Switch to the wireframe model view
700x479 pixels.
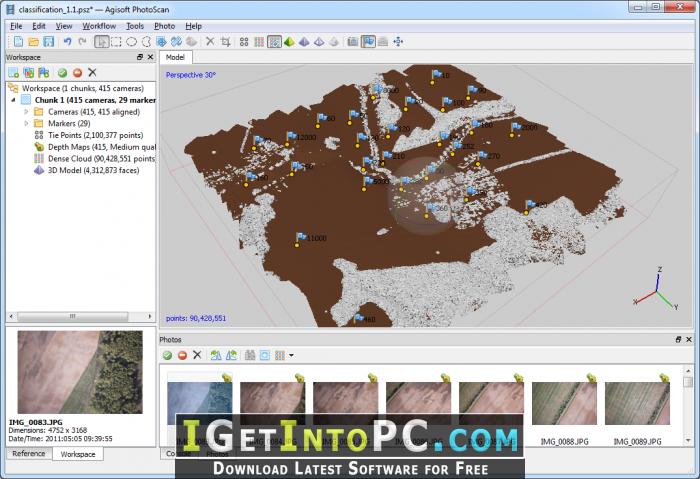pyautogui.click(x=319, y=42)
